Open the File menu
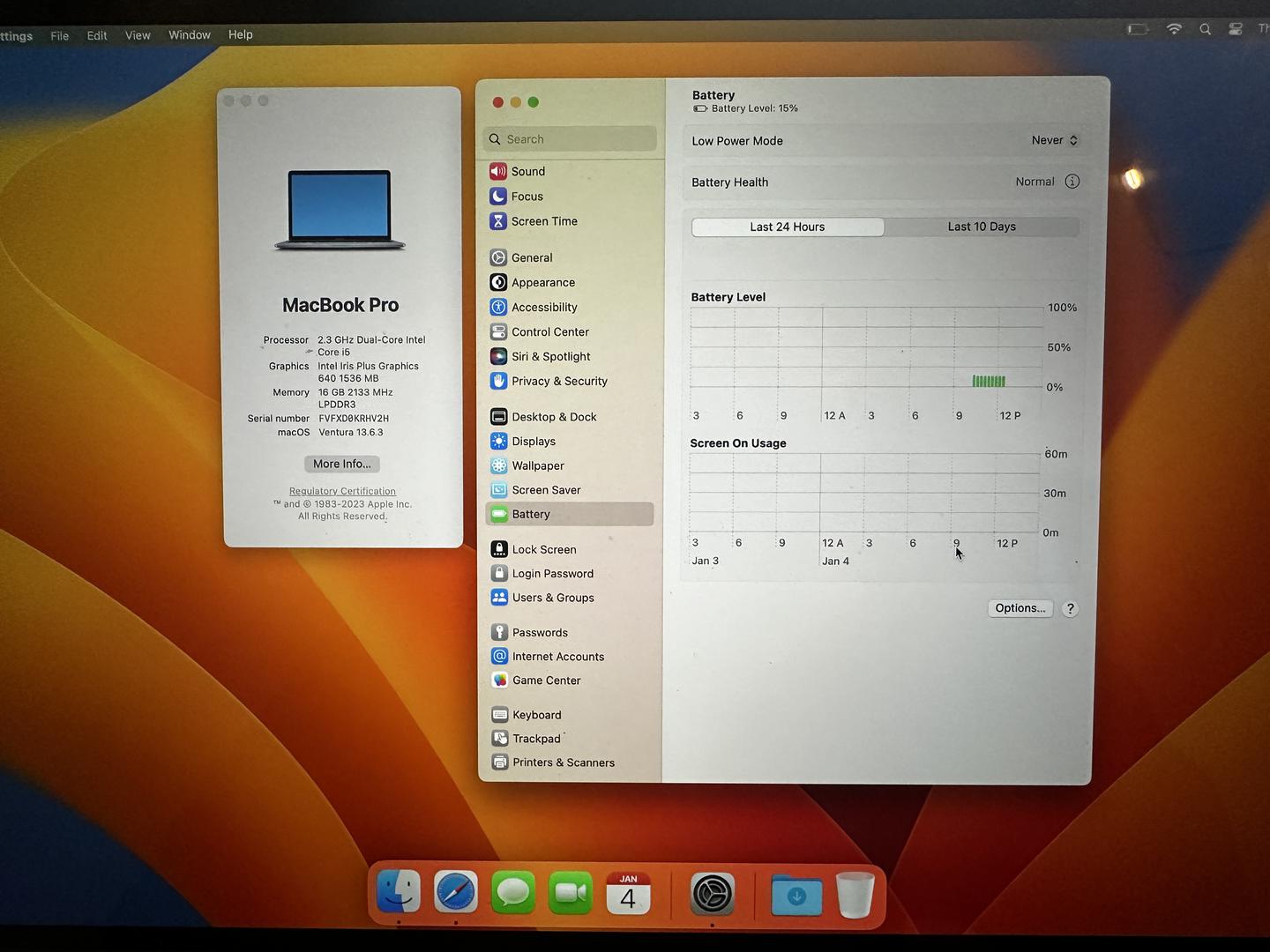1270x952 pixels. (x=60, y=36)
